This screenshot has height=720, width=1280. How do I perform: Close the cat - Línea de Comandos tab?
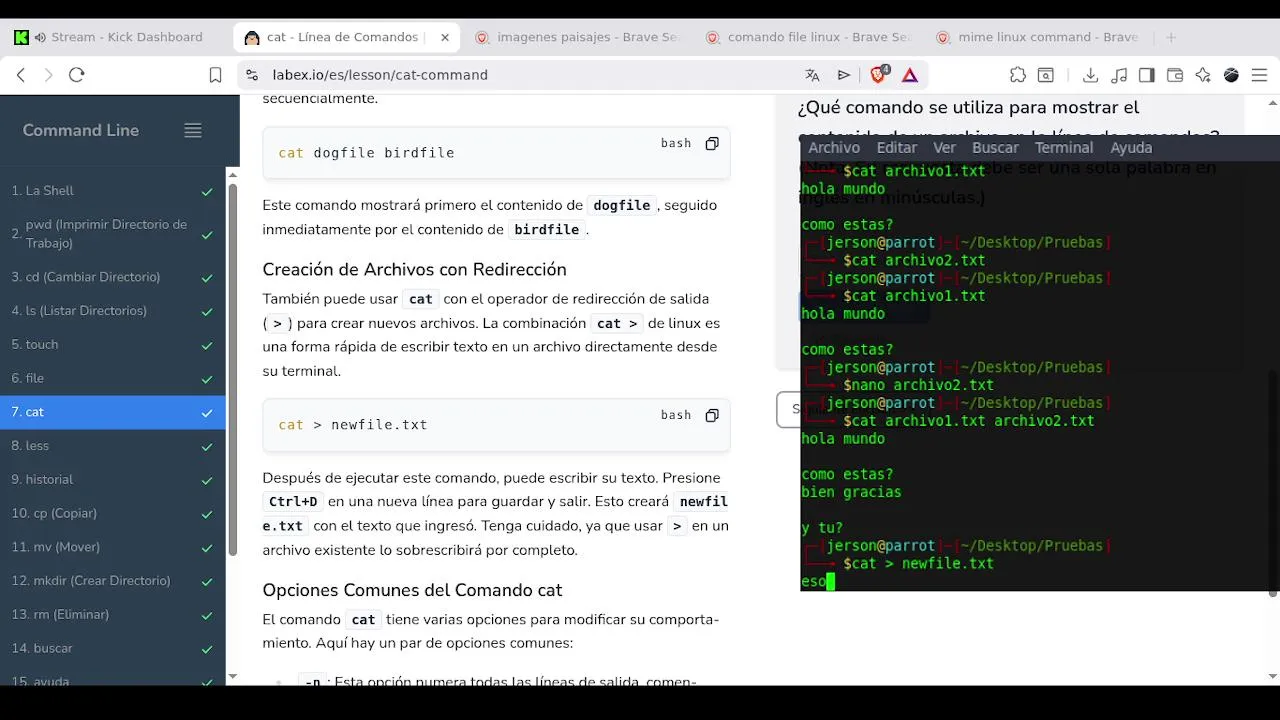pos(445,37)
